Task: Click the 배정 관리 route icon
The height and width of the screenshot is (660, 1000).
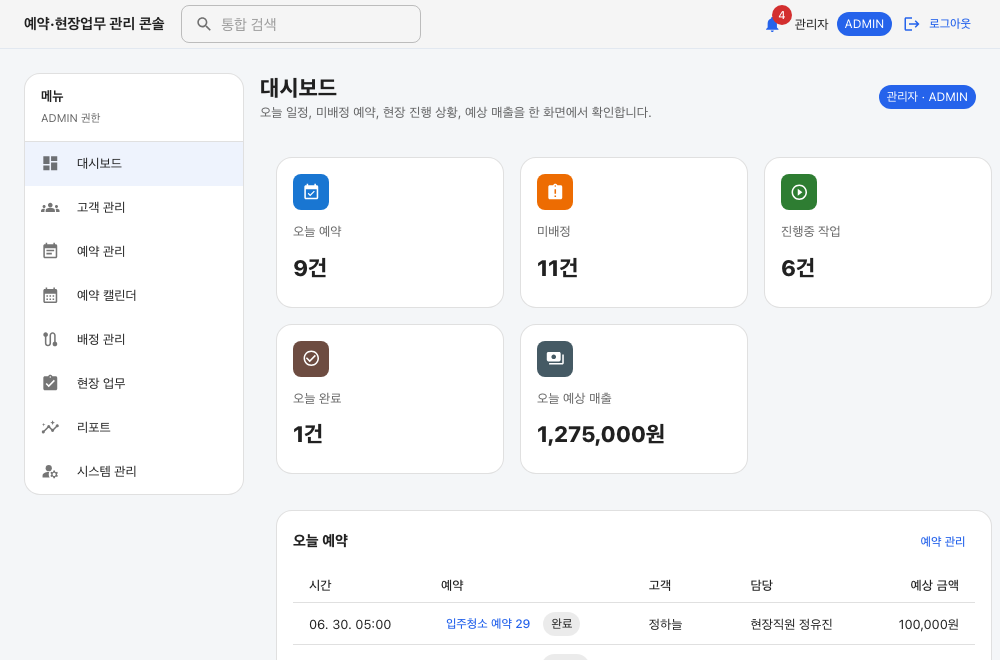Action: [50, 339]
